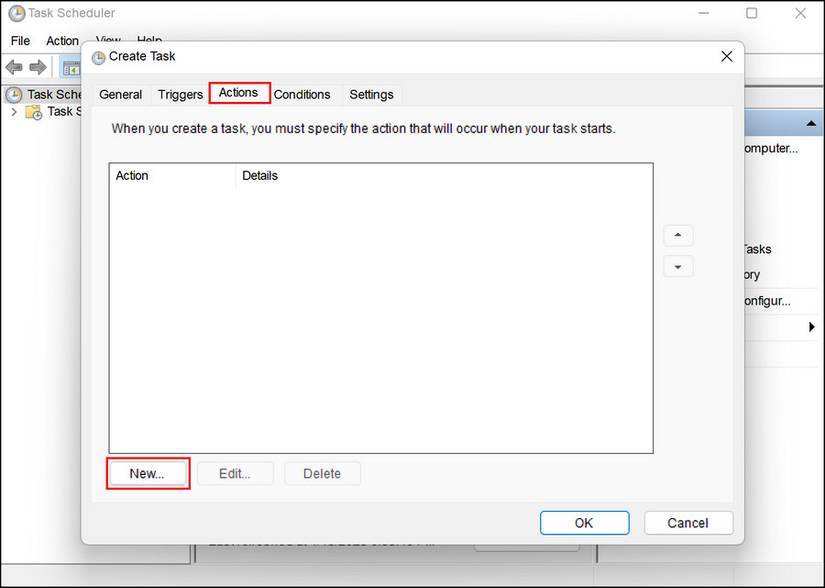
Task: Click the New... action button
Action: (x=148, y=473)
